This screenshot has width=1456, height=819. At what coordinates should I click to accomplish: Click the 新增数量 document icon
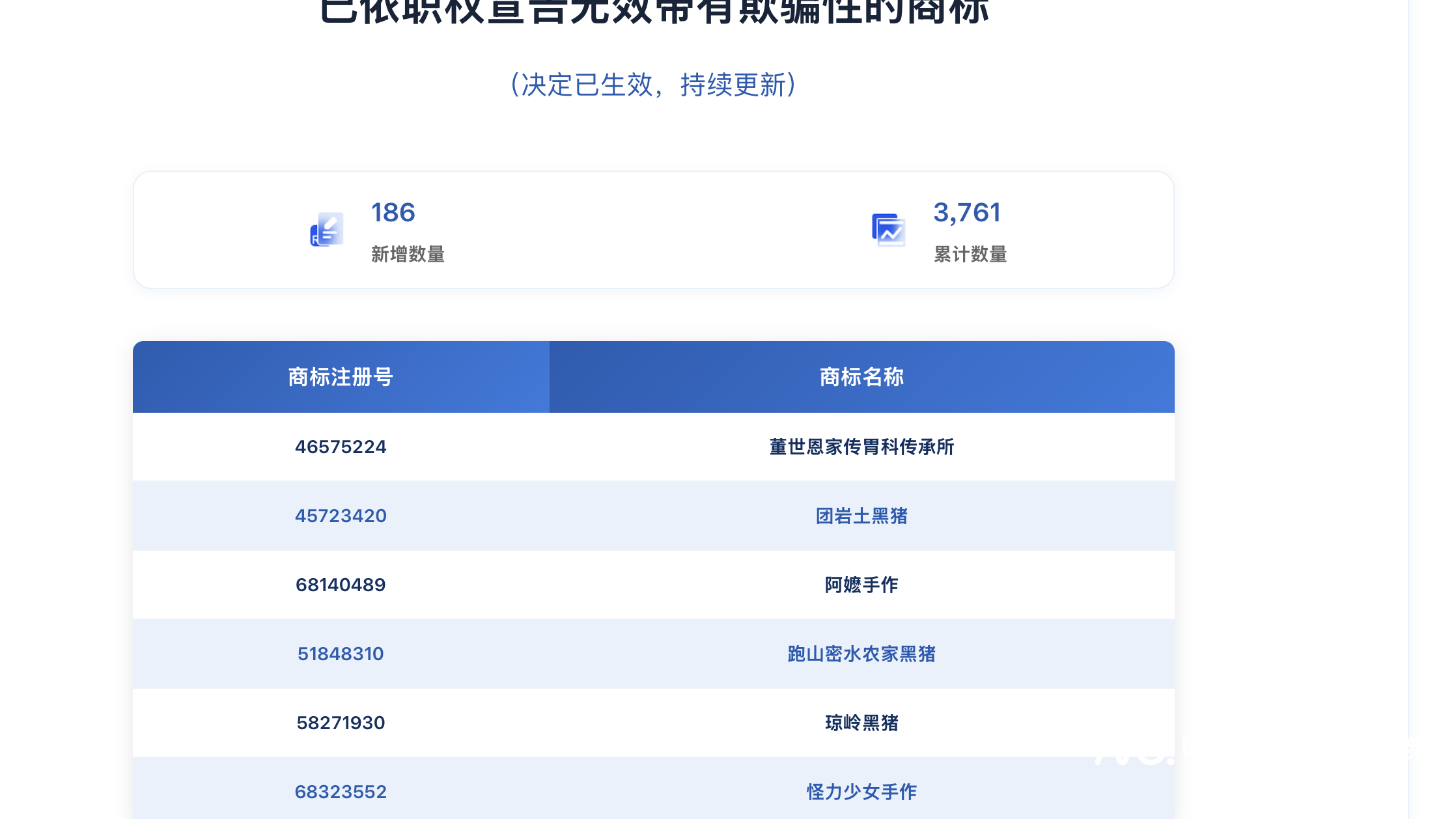pos(327,230)
